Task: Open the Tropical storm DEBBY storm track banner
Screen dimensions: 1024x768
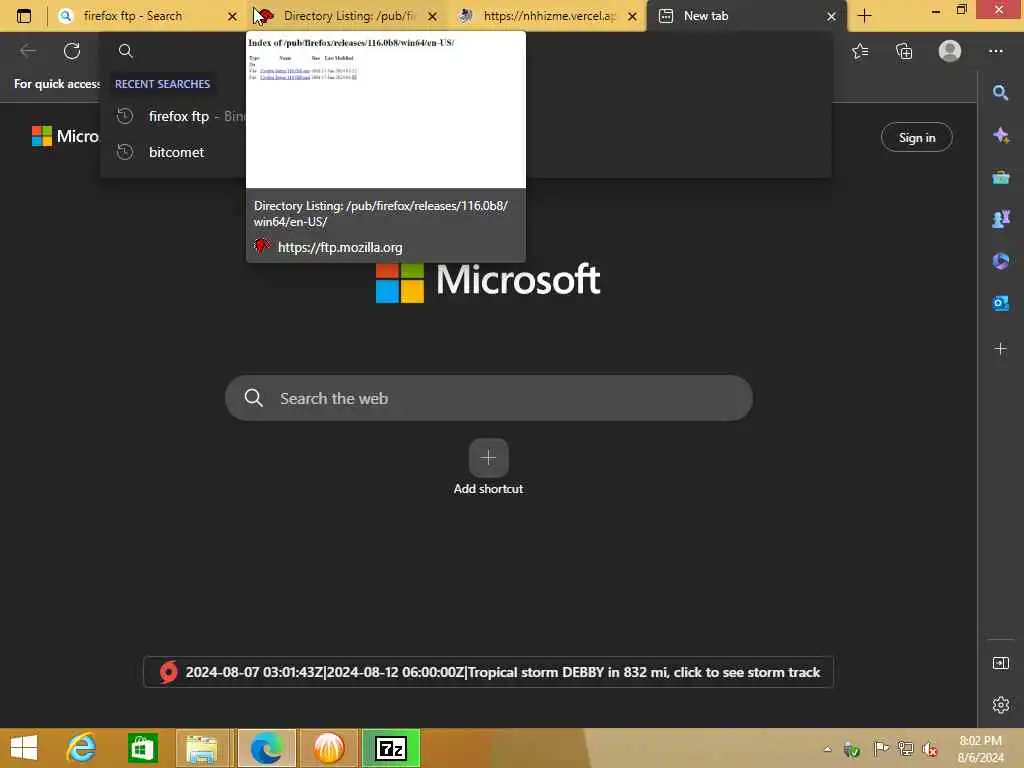Action: coord(488,672)
